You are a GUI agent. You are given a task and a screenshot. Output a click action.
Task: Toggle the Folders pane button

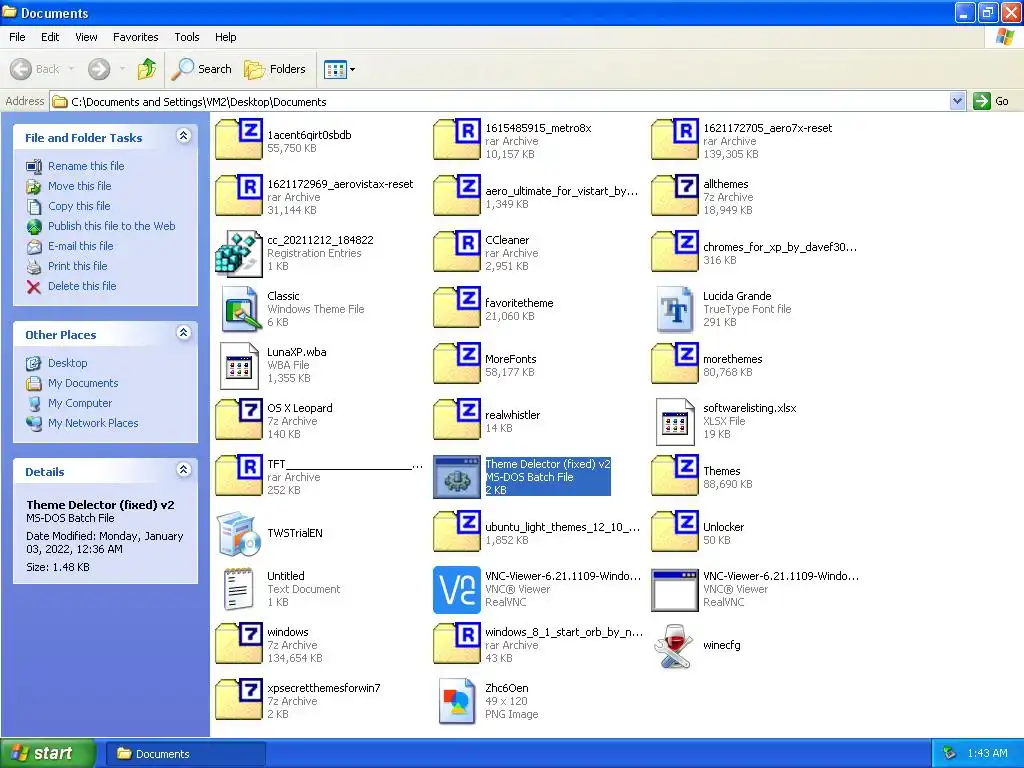(275, 69)
